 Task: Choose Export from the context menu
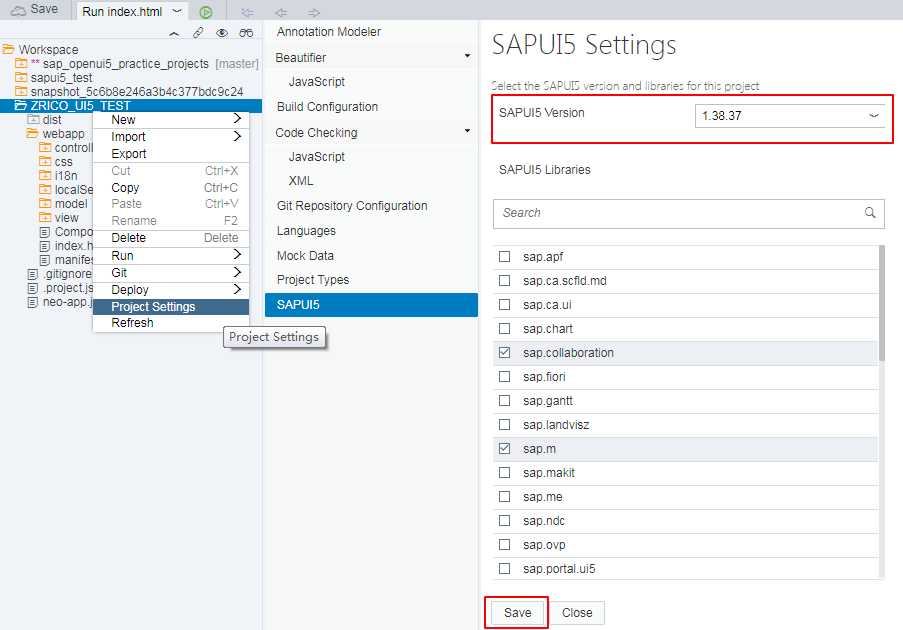[x=171, y=154]
